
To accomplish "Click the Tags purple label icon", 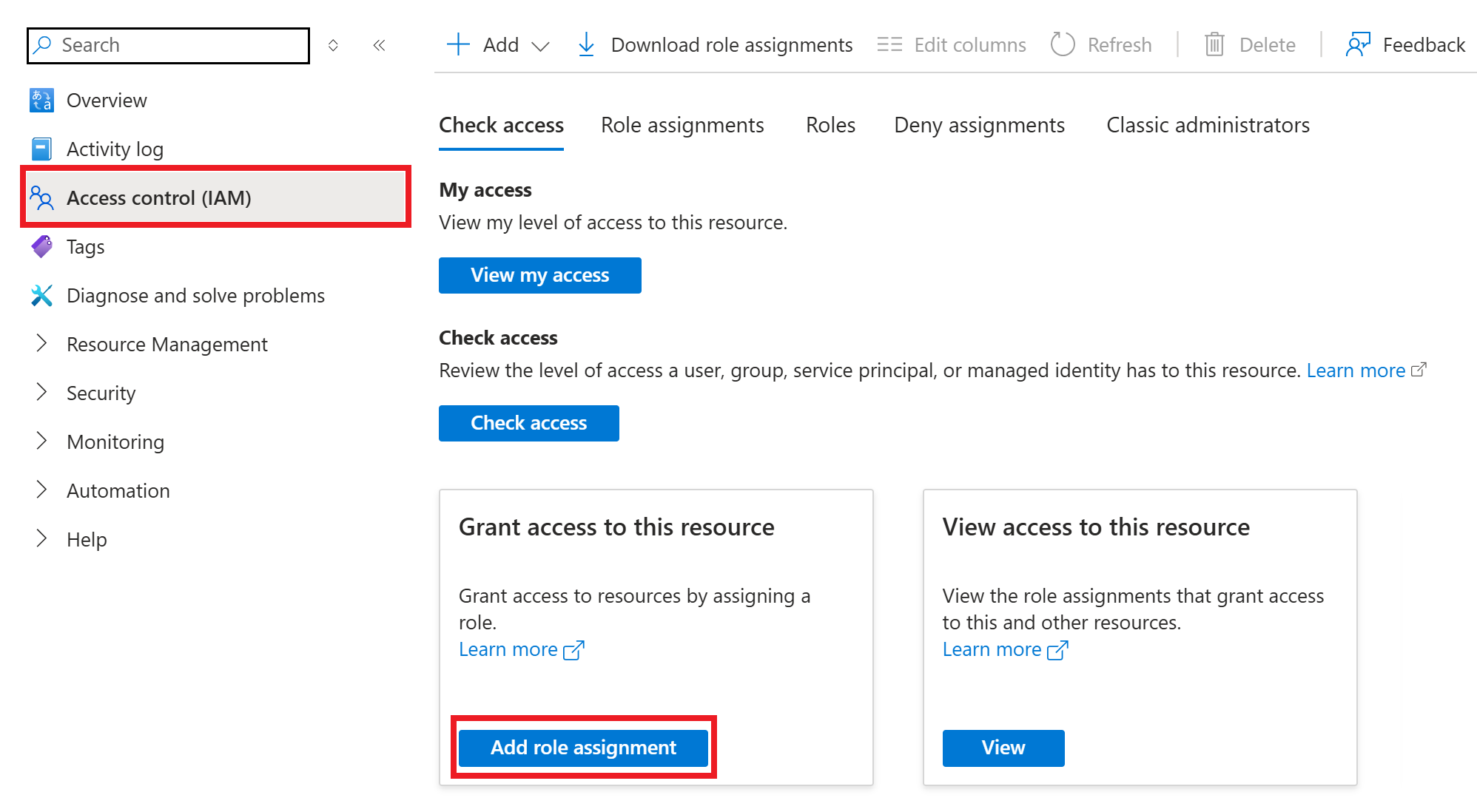I will point(41,246).
